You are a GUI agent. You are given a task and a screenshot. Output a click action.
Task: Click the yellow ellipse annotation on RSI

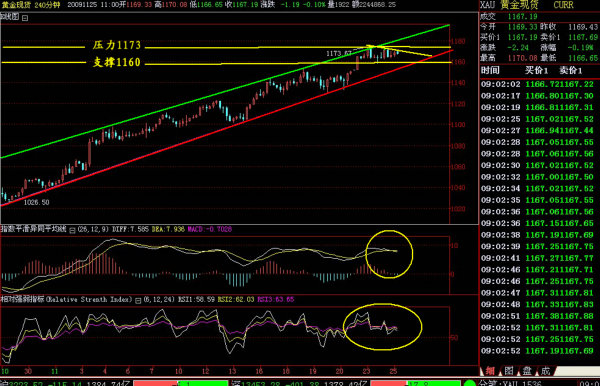coord(383,327)
